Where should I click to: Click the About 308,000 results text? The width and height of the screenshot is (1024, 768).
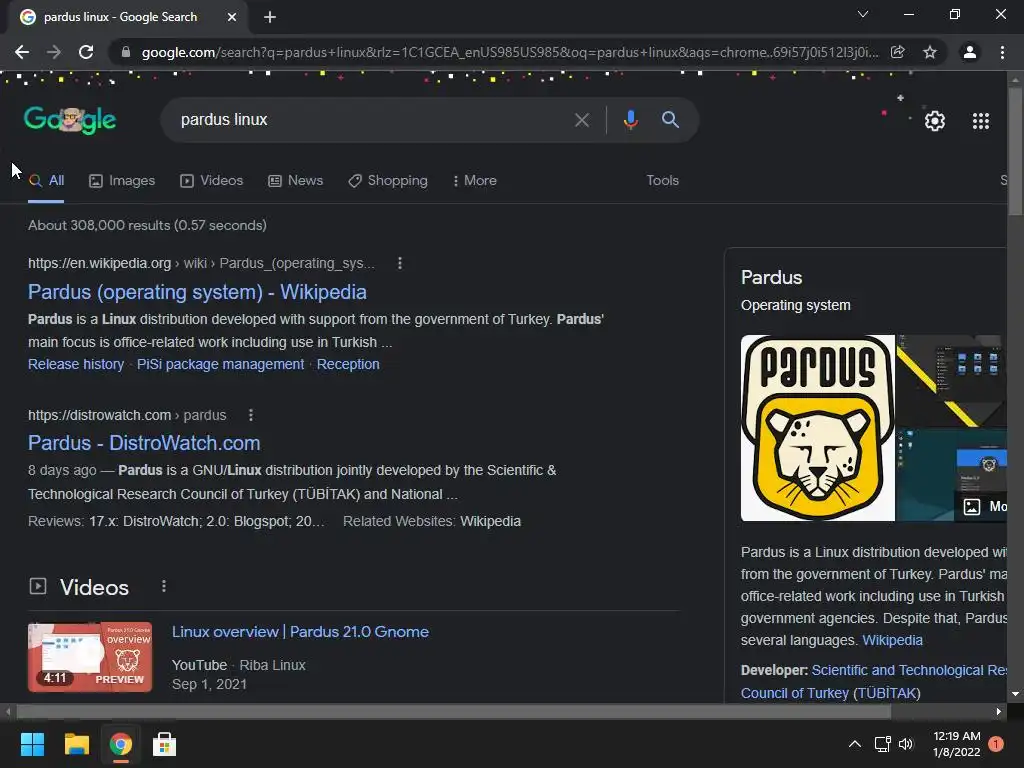coord(147,225)
